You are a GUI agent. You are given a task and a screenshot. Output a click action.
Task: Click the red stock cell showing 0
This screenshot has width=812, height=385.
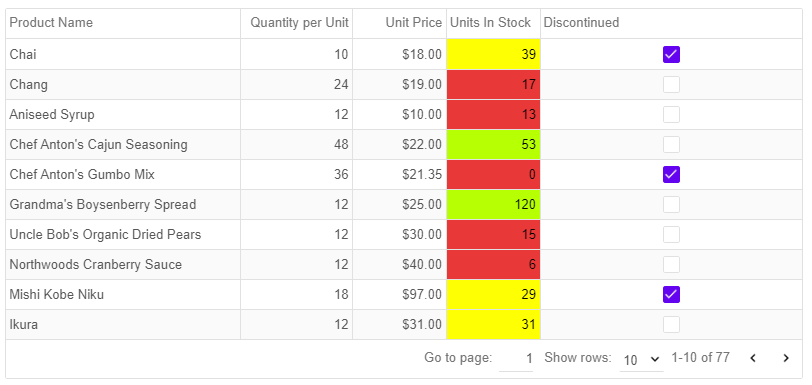(x=493, y=175)
